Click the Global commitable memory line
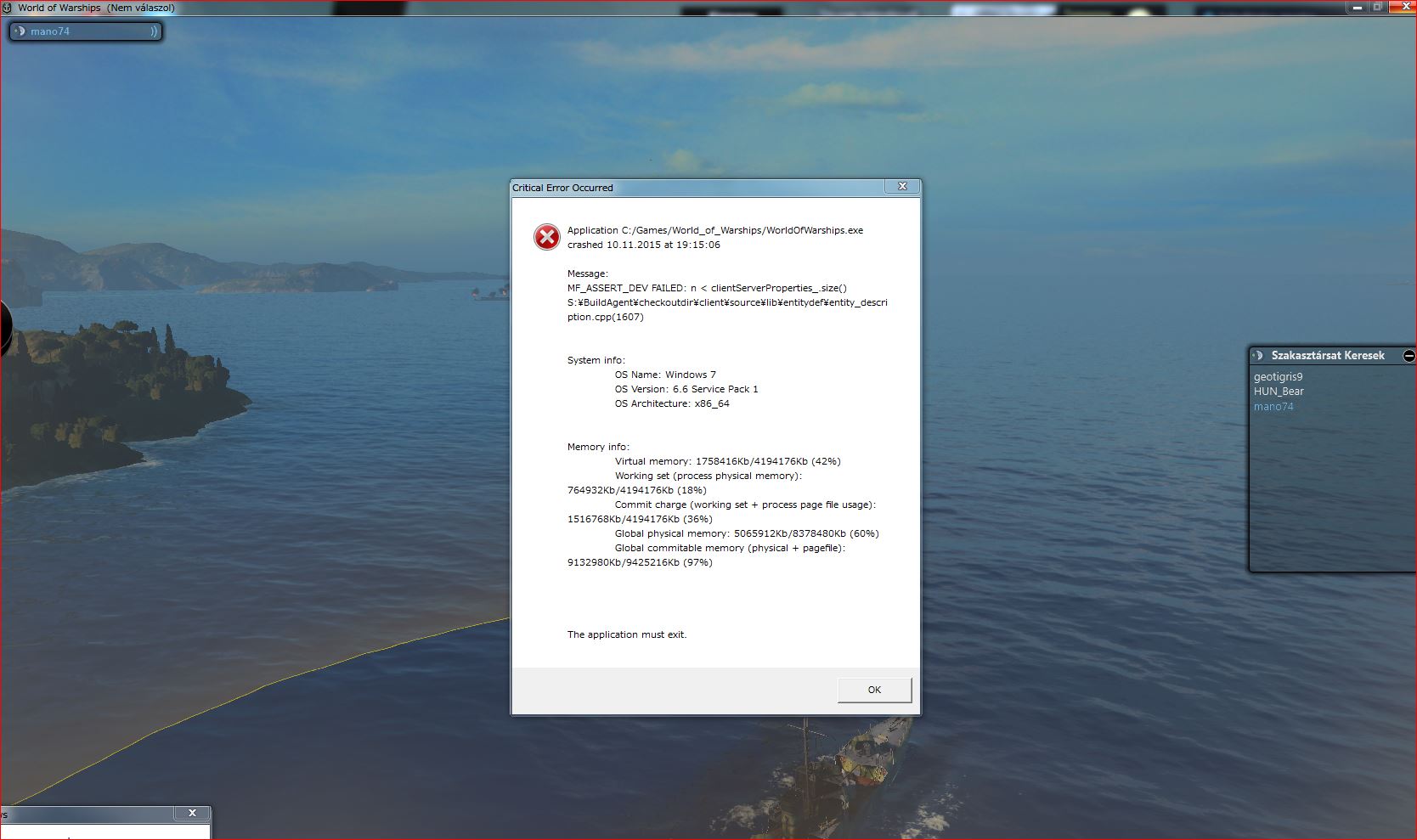 [x=731, y=548]
